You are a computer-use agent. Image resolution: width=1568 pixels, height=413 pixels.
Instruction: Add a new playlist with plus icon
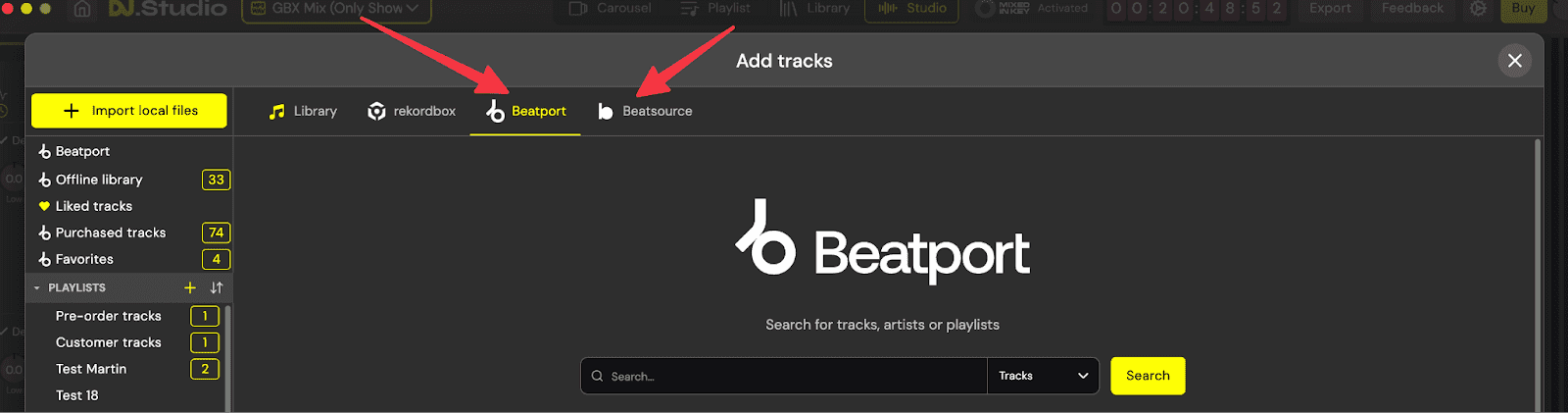(190, 287)
